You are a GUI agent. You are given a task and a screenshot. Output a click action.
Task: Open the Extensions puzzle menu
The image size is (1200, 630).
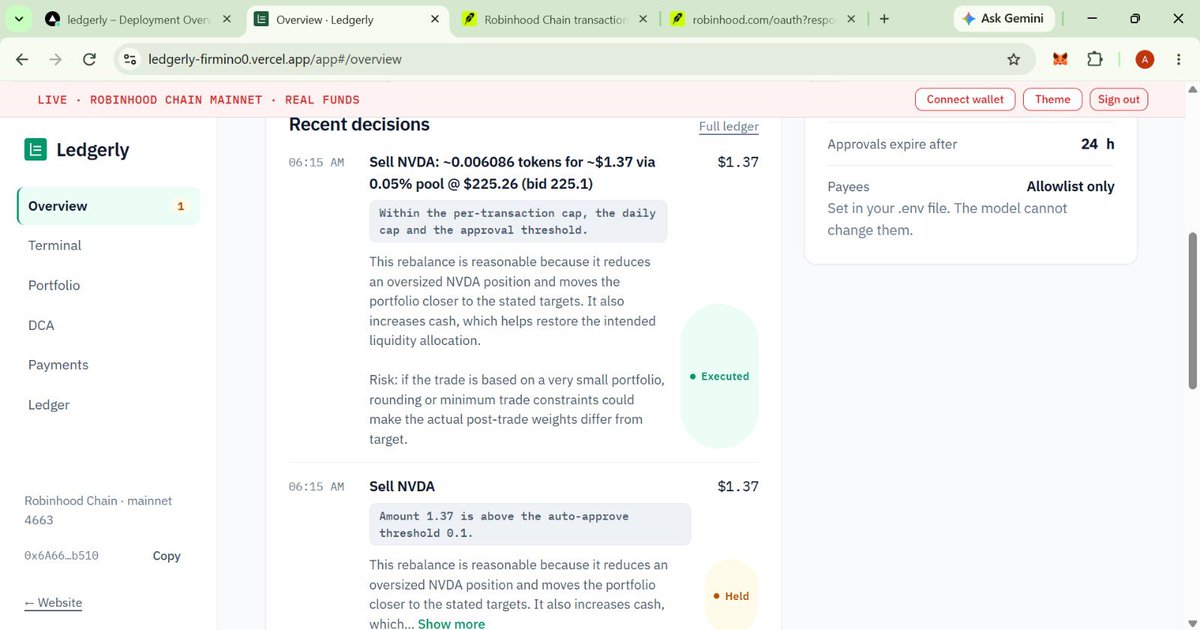[1095, 59]
